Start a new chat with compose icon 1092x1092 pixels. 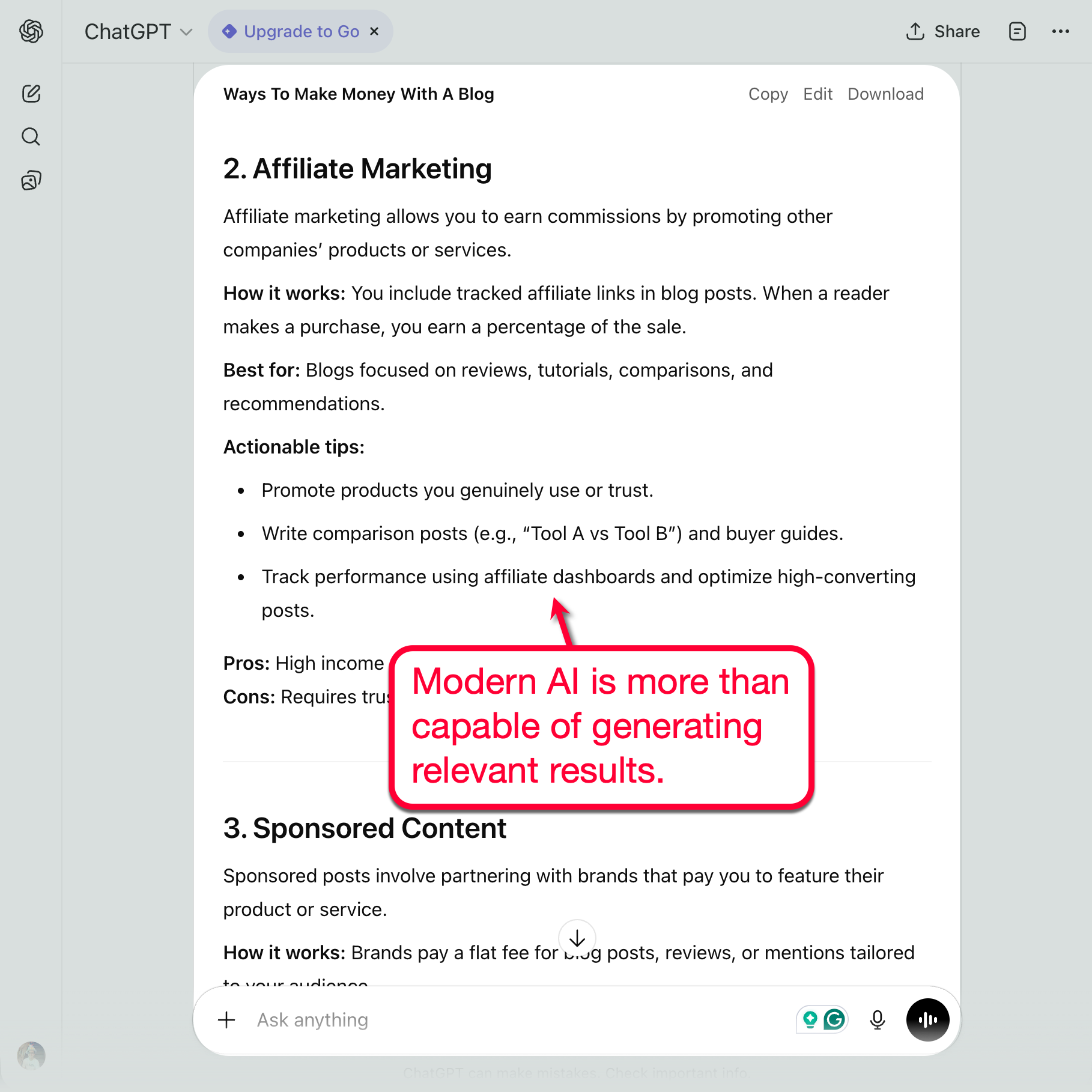click(x=31, y=94)
